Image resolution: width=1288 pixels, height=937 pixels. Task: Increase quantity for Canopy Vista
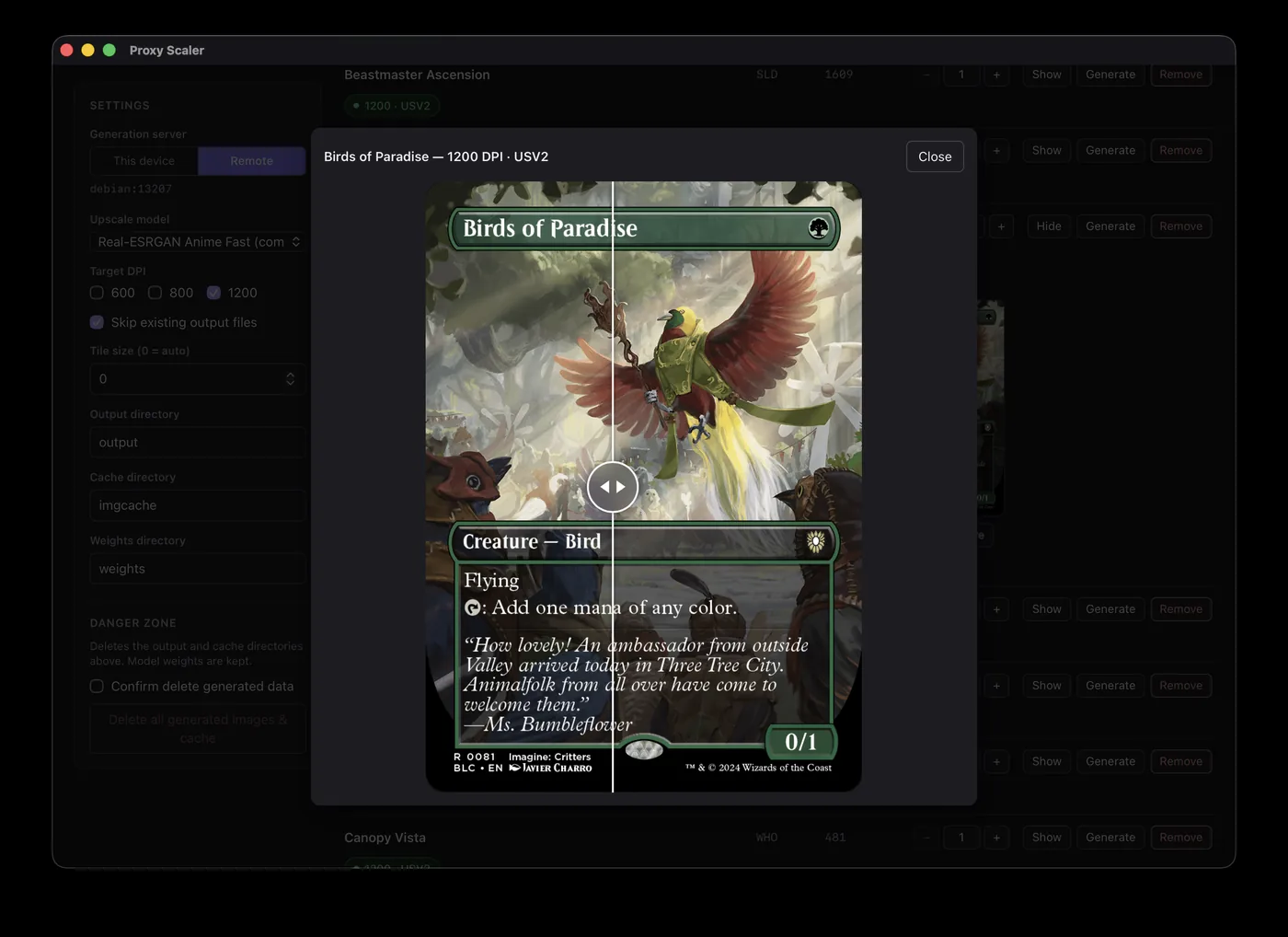coord(996,838)
